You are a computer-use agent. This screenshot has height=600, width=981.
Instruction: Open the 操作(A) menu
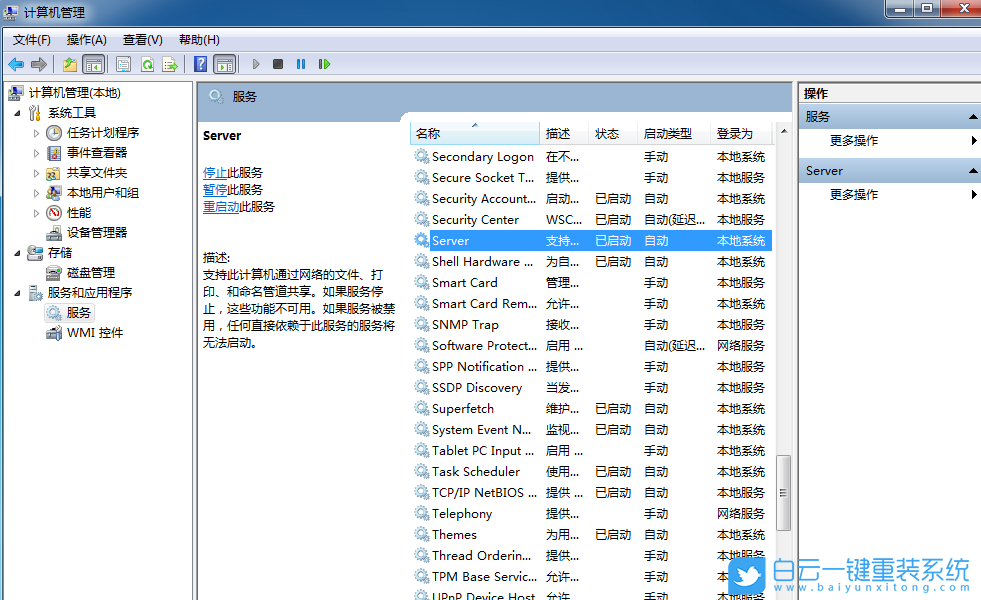(86, 39)
